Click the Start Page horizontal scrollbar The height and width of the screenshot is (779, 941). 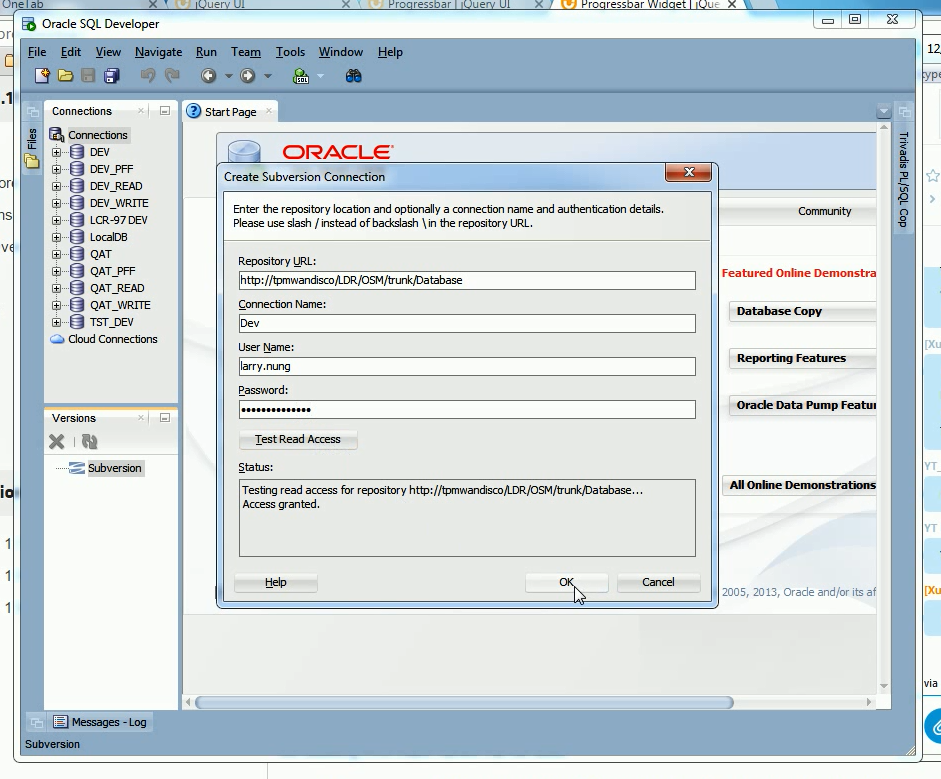coord(464,702)
